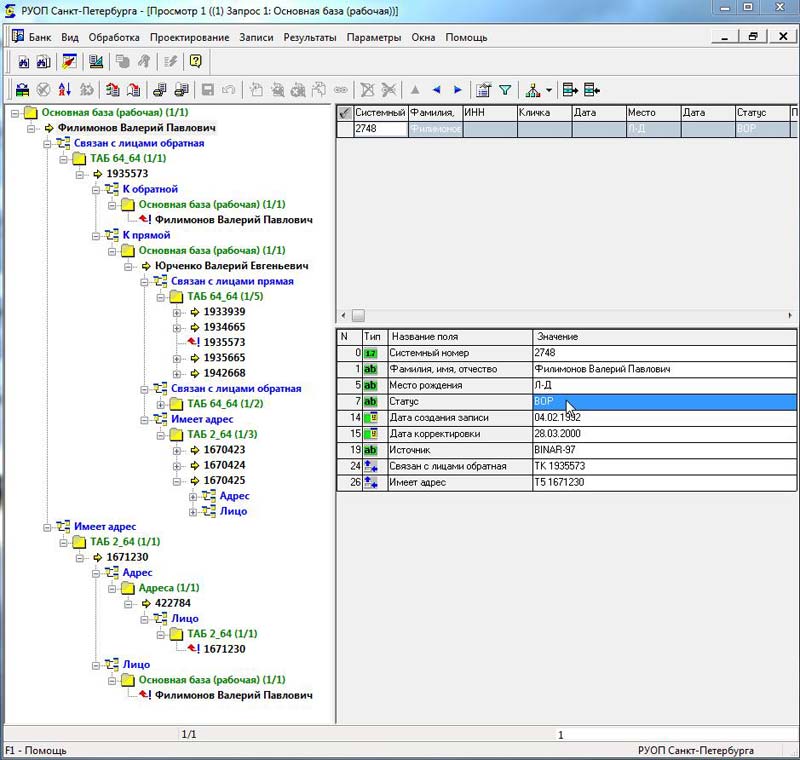Click the Фамилия column header in grid
The width and height of the screenshot is (800, 760).
click(x=435, y=113)
